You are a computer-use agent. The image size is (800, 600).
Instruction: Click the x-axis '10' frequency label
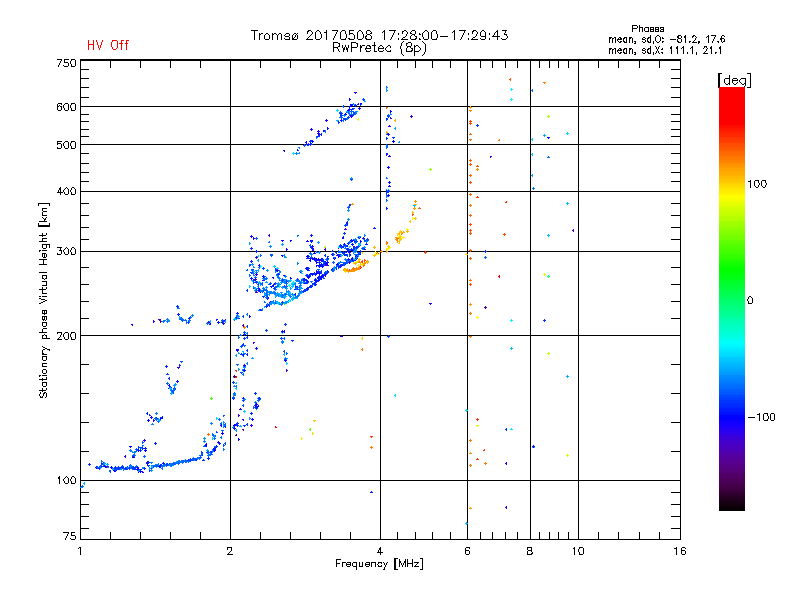coord(578,551)
